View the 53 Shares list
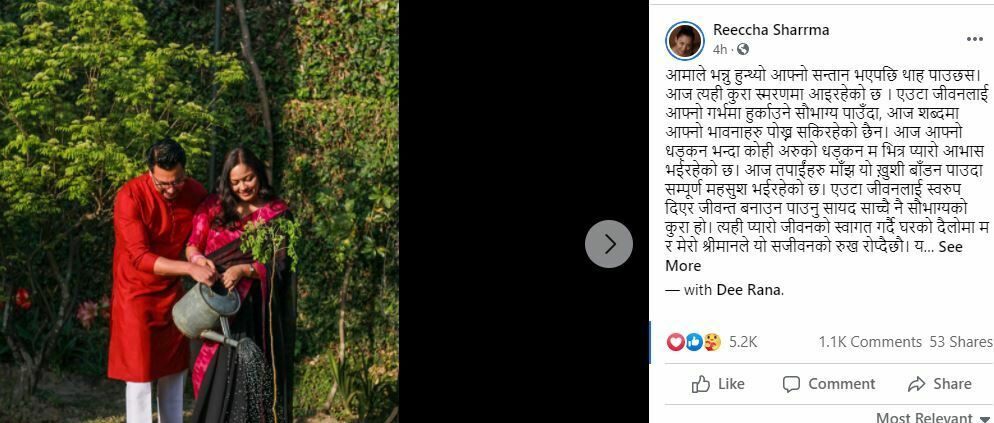This screenshot has height=423, width=994. point(960,342)
